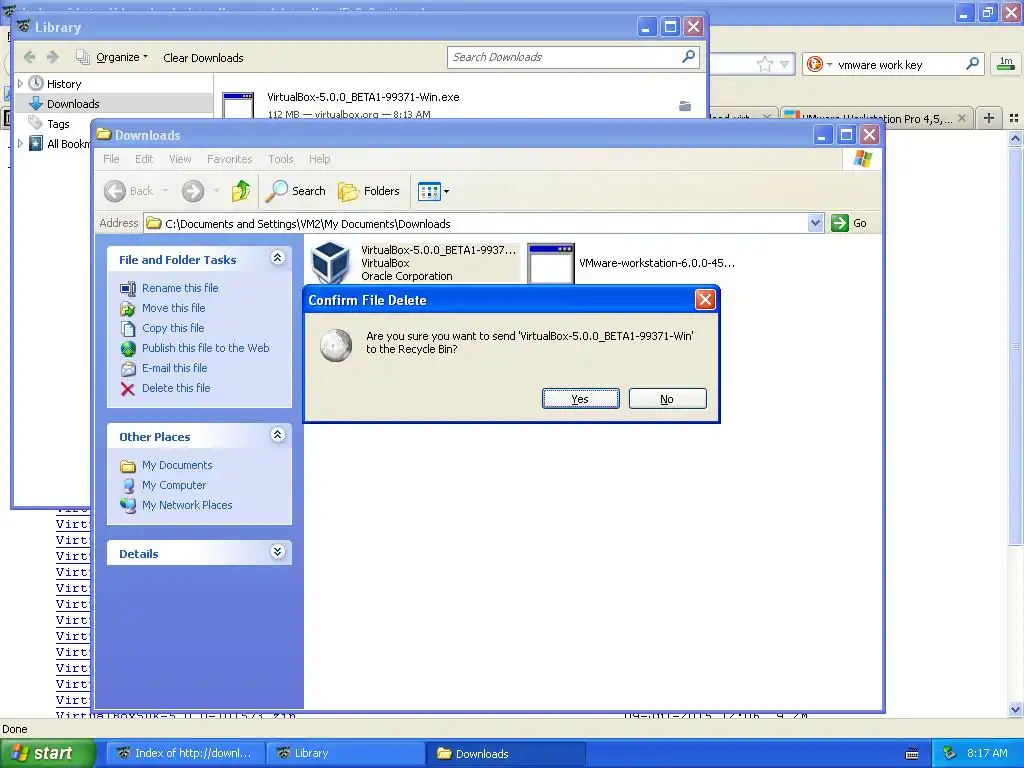Click the Forward arrow in Downloads window
The width and height of the screenshot is (1024, 768).
point(193,191)
